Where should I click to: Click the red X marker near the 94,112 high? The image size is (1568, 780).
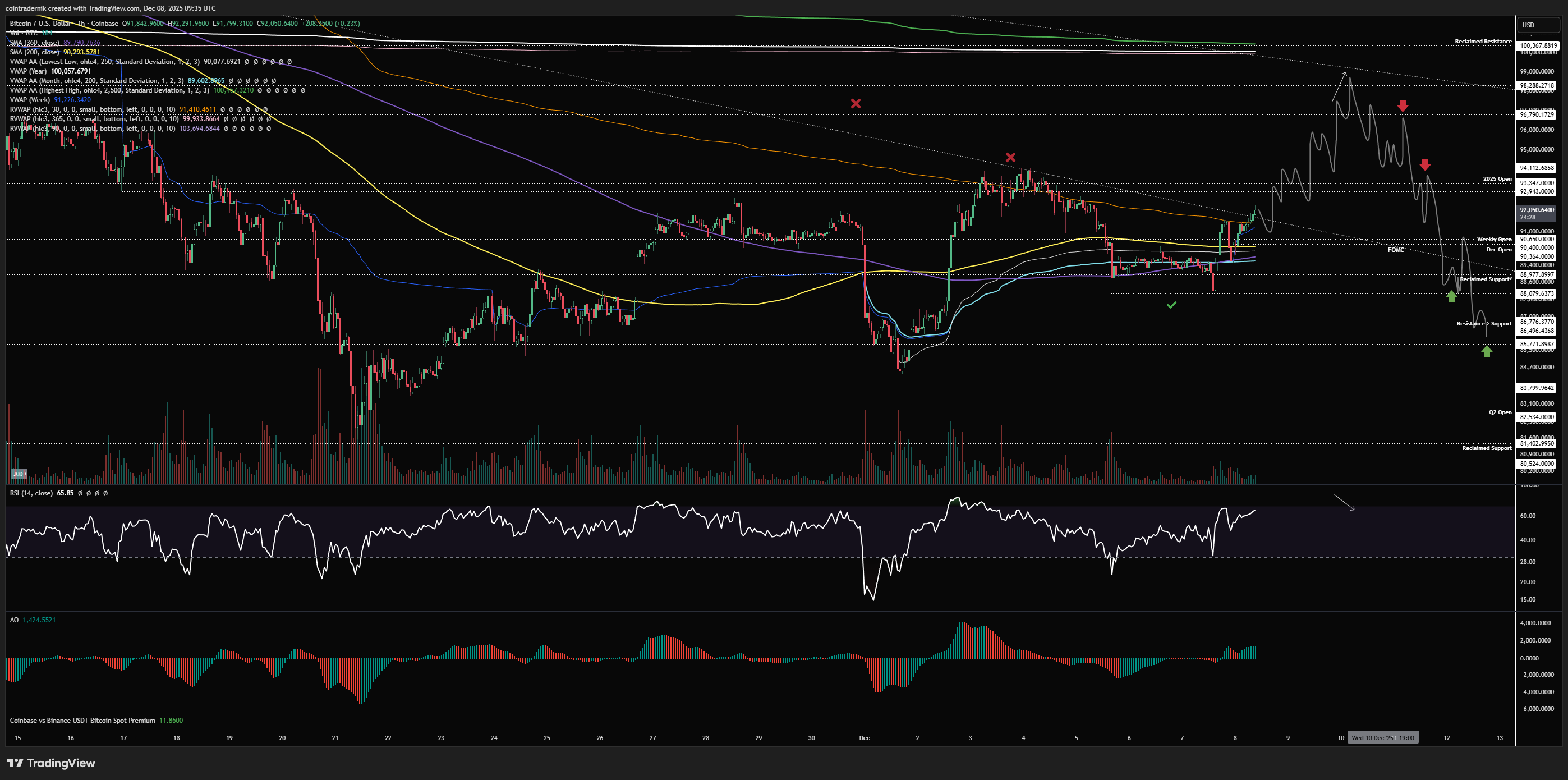tap(1010, 158)
